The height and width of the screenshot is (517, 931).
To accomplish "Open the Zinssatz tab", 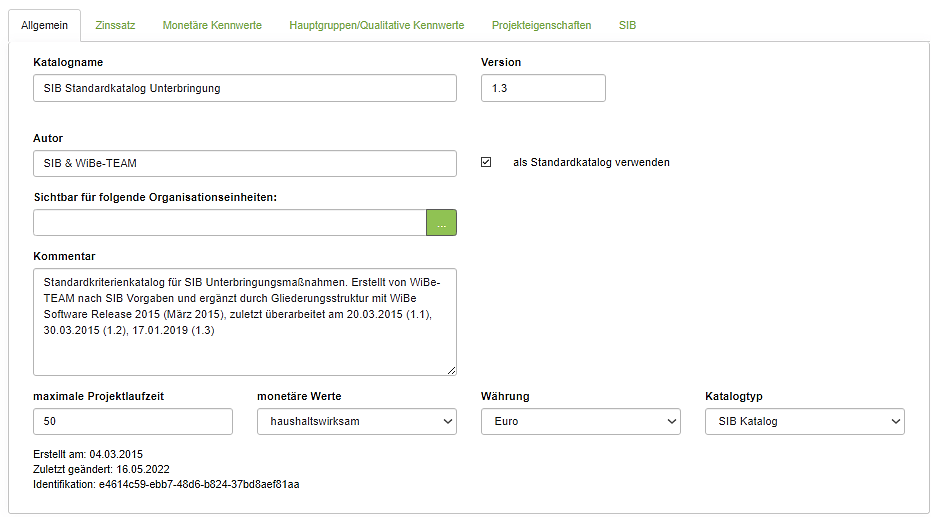I will coord(115,25).
